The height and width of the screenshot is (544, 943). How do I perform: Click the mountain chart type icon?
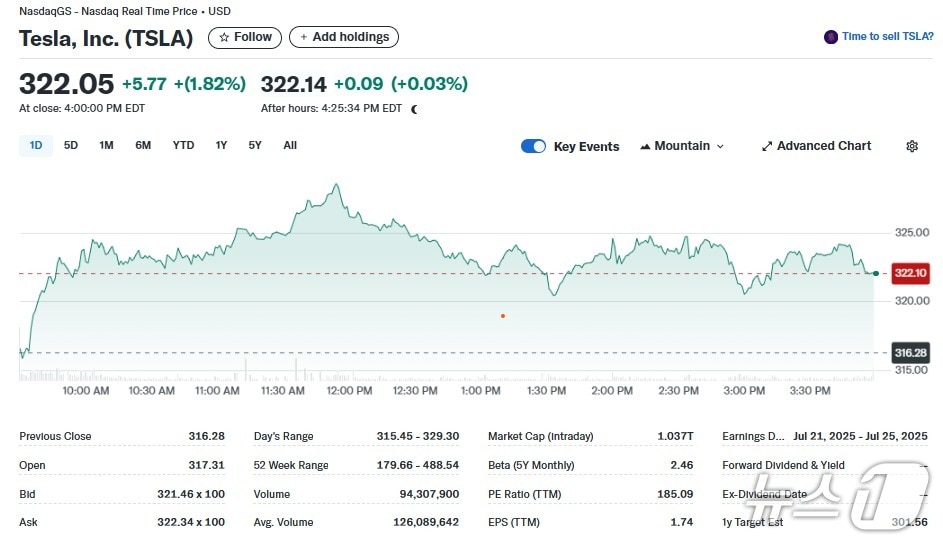tap(645, 146)
